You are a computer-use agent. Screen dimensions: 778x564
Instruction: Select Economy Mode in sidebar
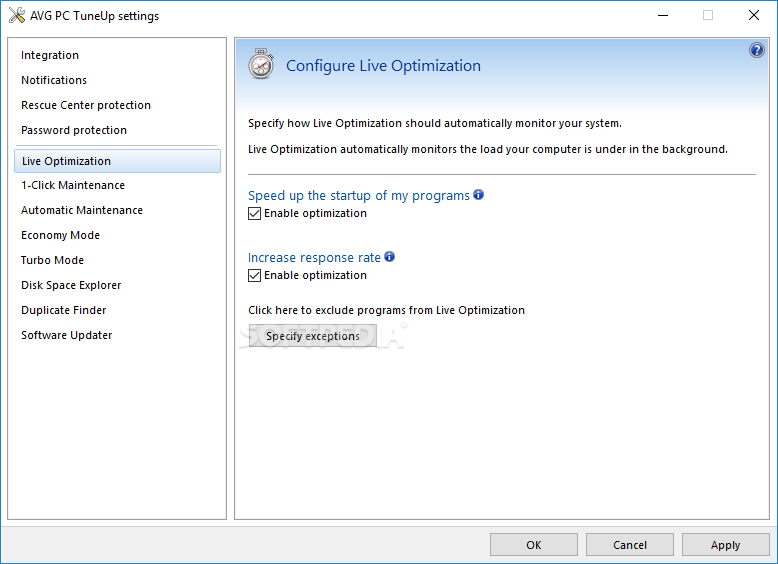[61, 235]
